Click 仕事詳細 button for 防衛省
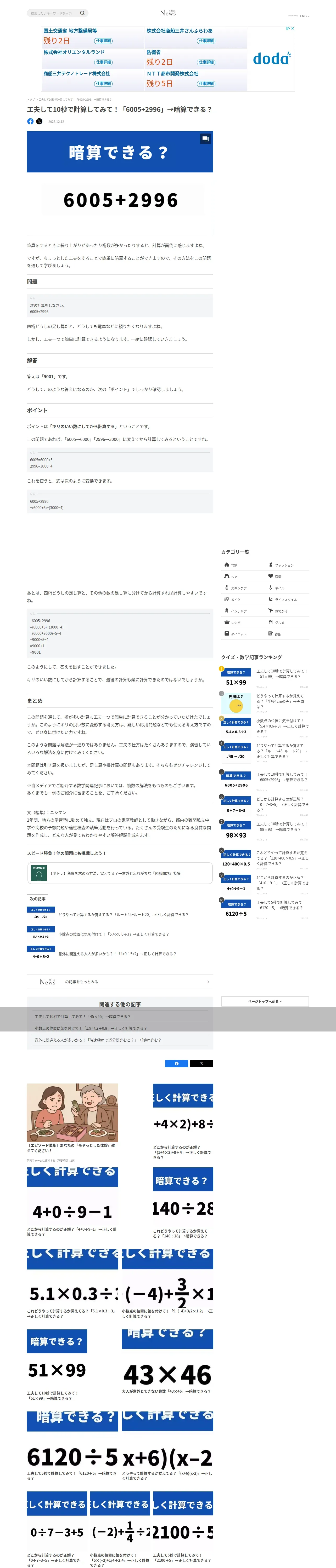Screen dimensions: 336x1568 point(206,62)
